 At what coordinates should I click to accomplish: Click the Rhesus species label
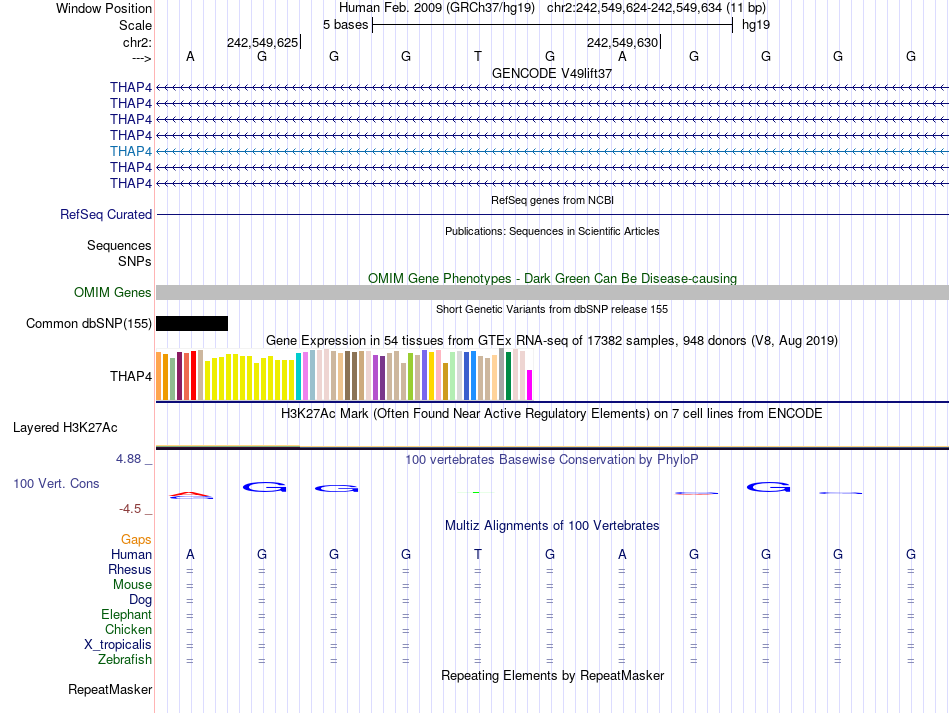click(130, 569)
